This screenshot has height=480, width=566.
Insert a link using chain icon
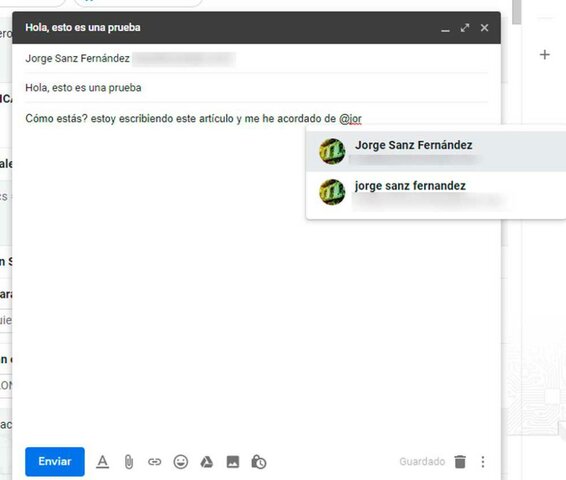(x=154, y=462)
